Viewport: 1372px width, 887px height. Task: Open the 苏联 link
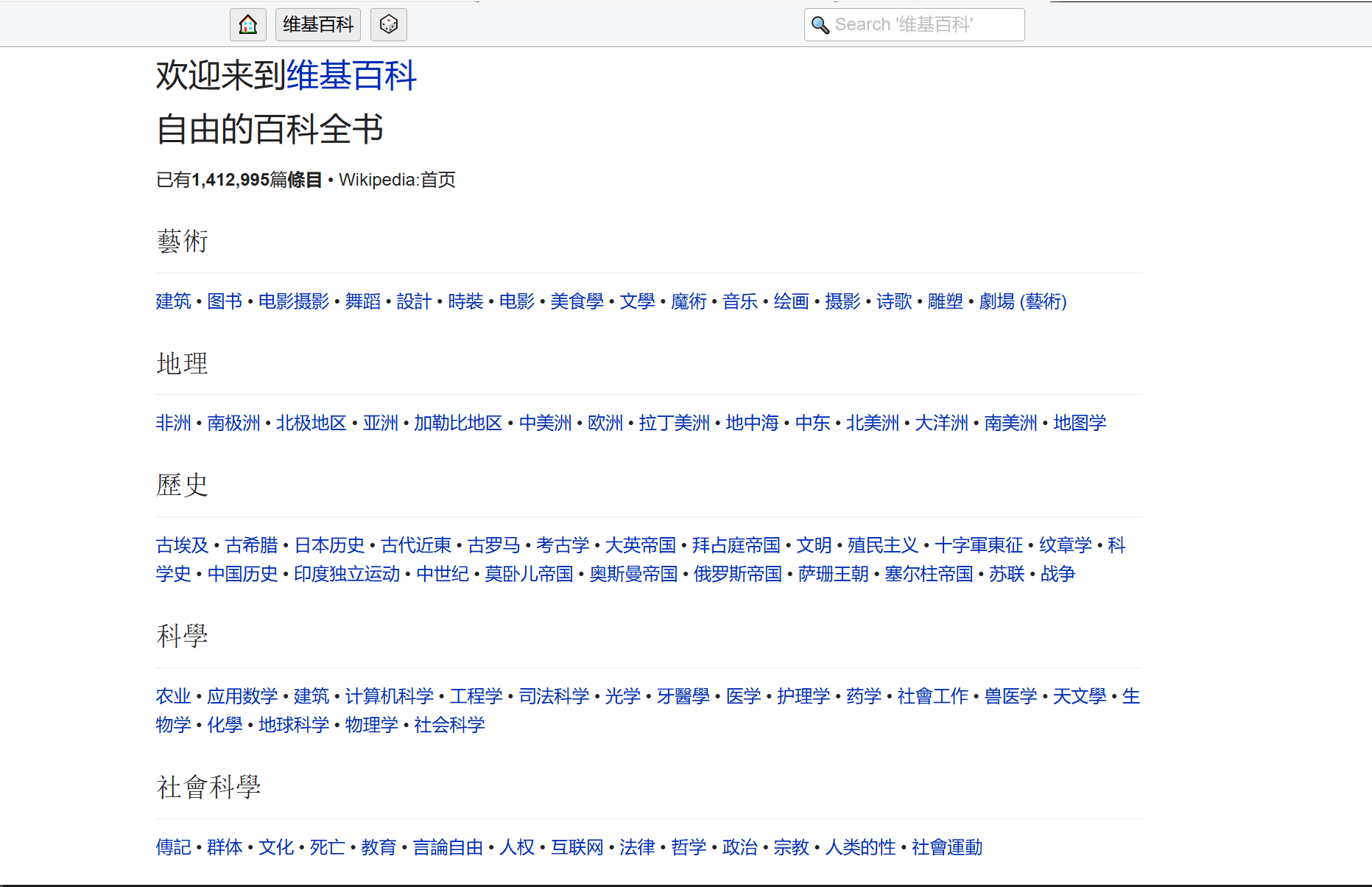1007,574
